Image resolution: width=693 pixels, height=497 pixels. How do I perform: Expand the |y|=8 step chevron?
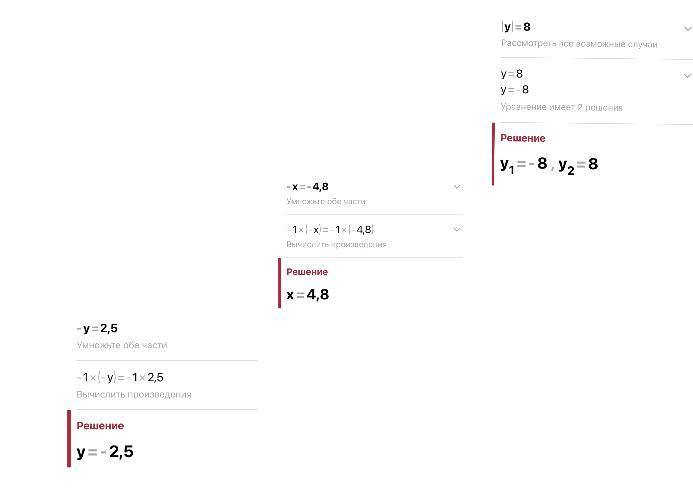point(687,28)
